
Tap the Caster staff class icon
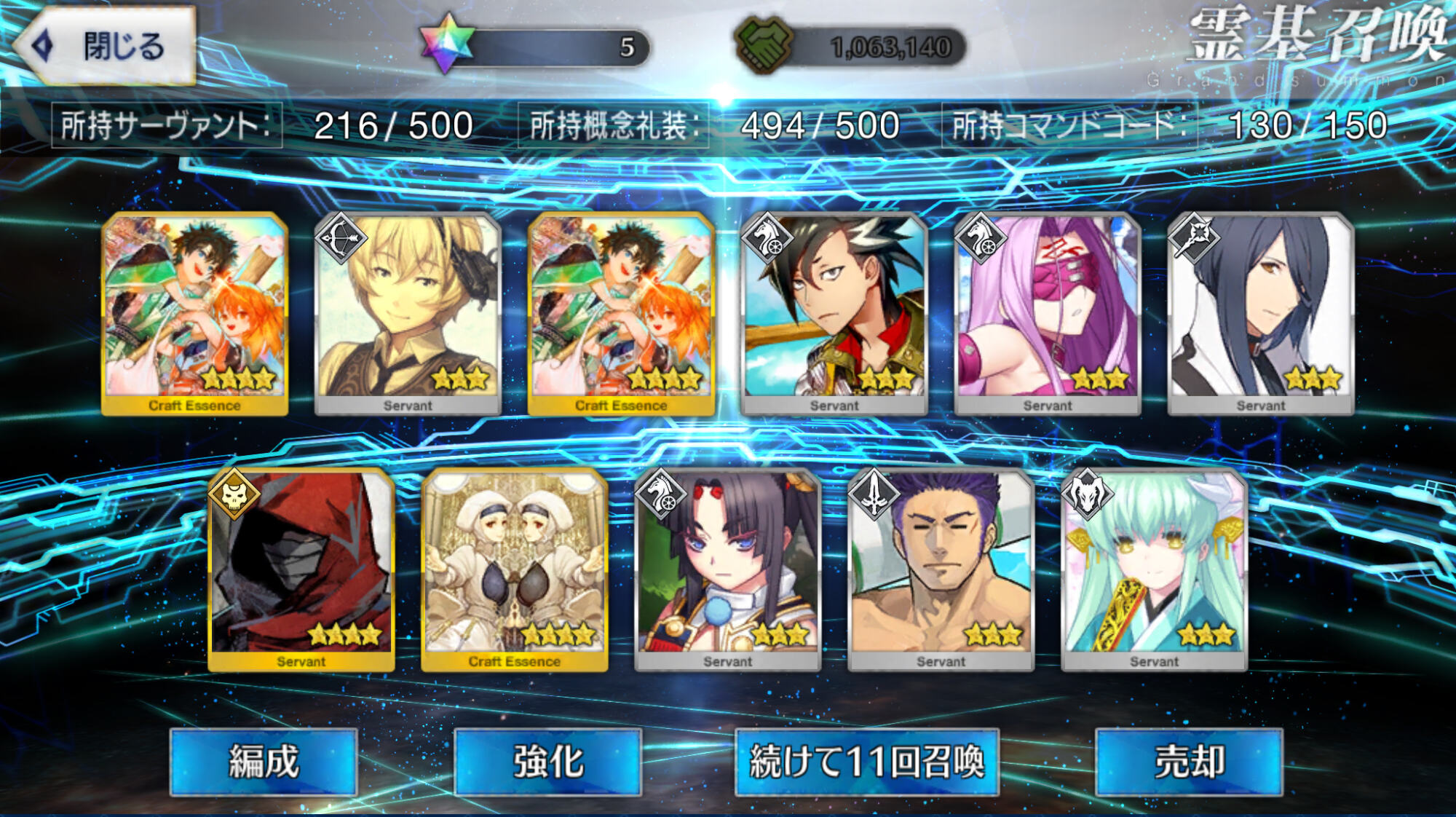(x=1192, y=237)
